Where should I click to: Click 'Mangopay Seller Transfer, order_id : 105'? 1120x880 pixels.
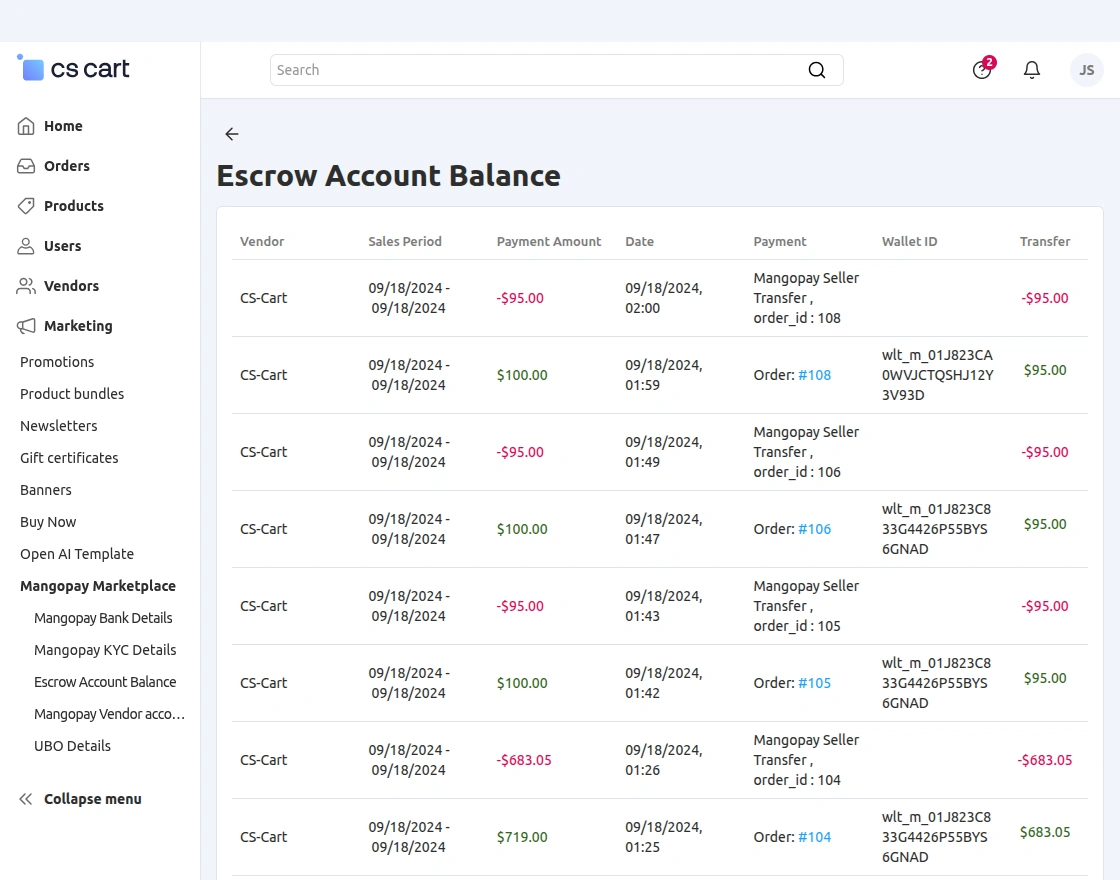click(x=806, y=606)
